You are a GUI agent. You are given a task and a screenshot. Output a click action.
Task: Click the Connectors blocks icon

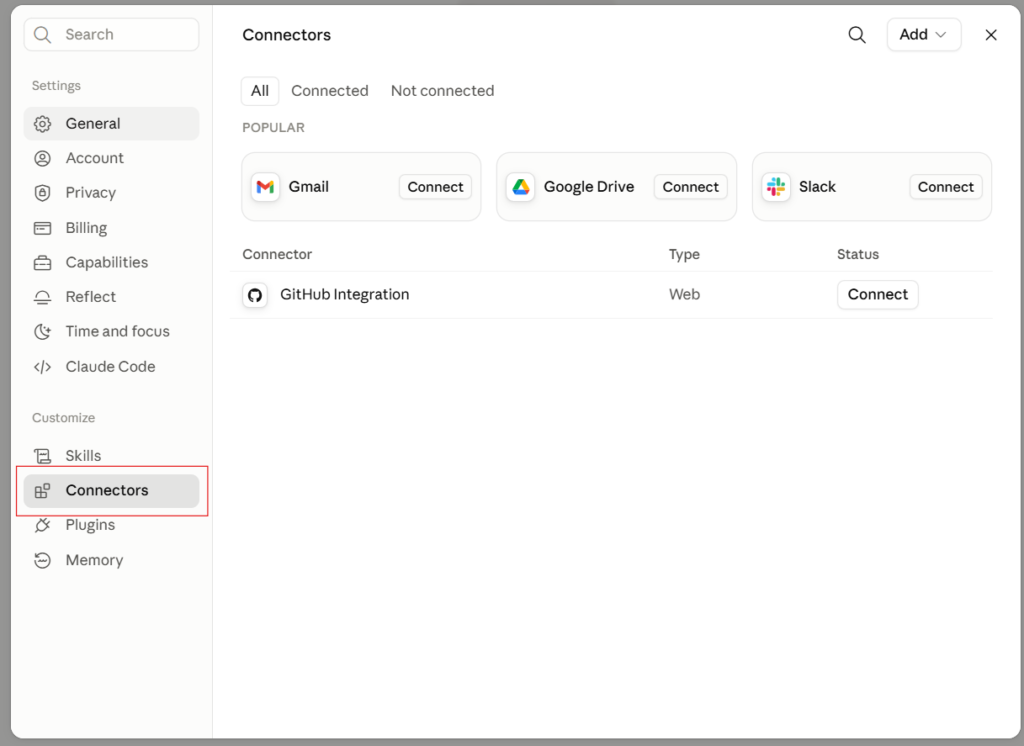(42, 491)
